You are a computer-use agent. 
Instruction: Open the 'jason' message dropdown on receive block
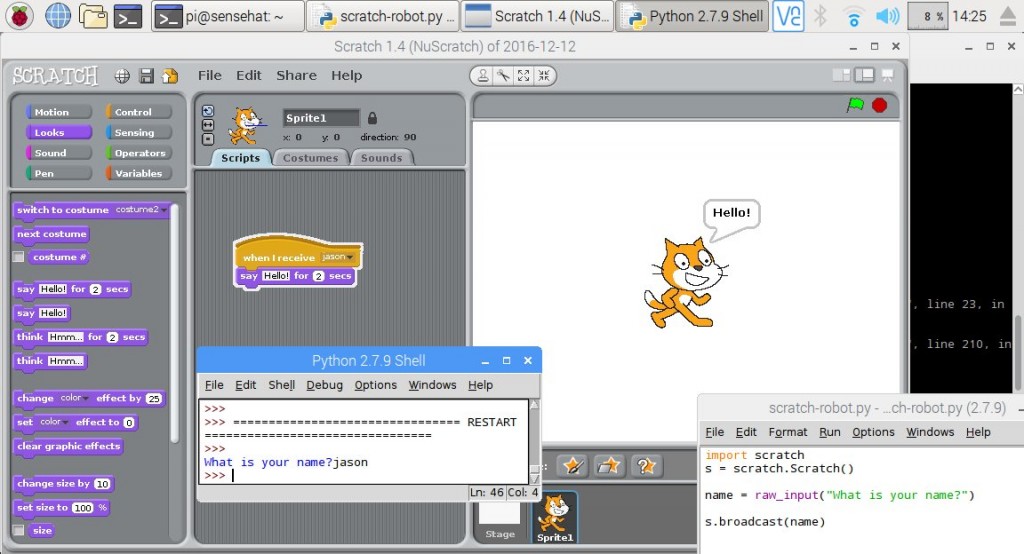[348, 258]
